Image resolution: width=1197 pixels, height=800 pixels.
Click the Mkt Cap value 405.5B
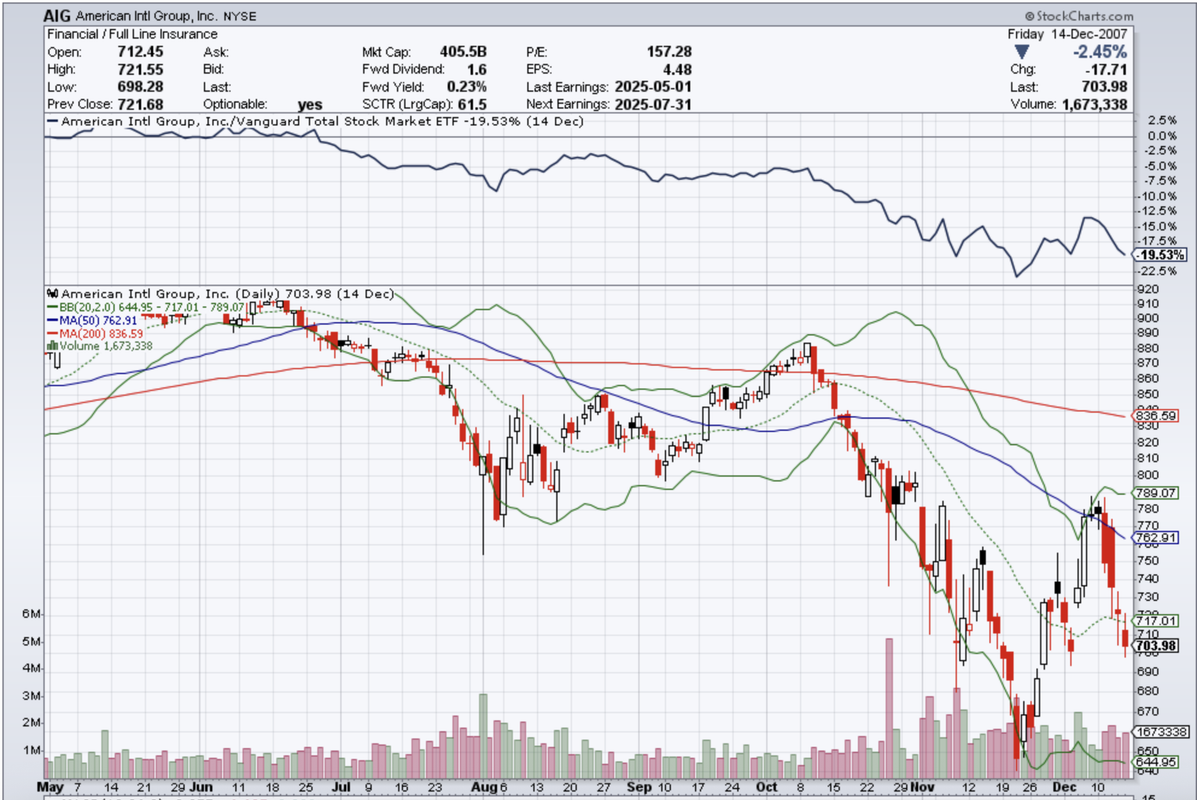(x=463, y=52)
